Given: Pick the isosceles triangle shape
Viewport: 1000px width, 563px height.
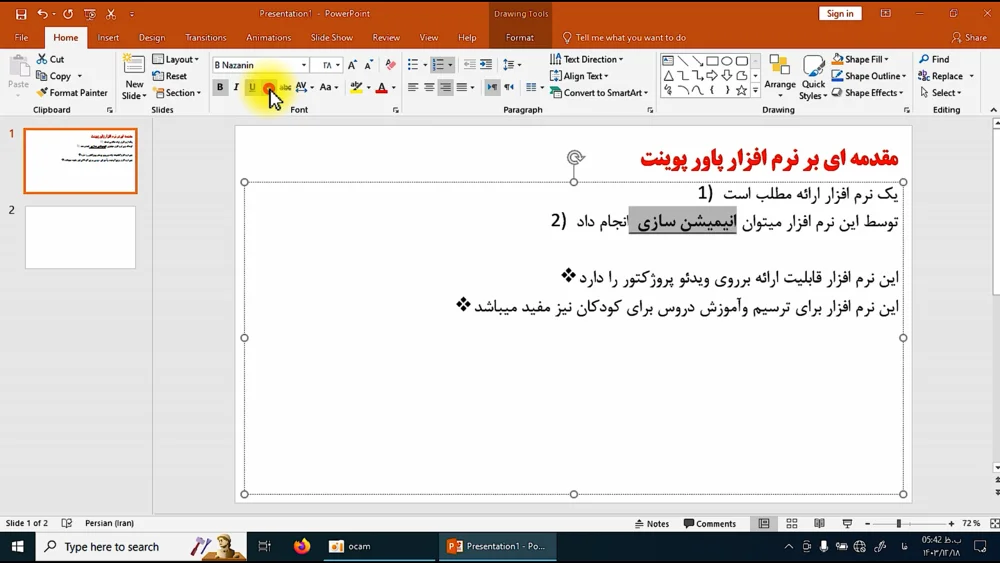Looking at the screenshot, I should pos(668,76).
